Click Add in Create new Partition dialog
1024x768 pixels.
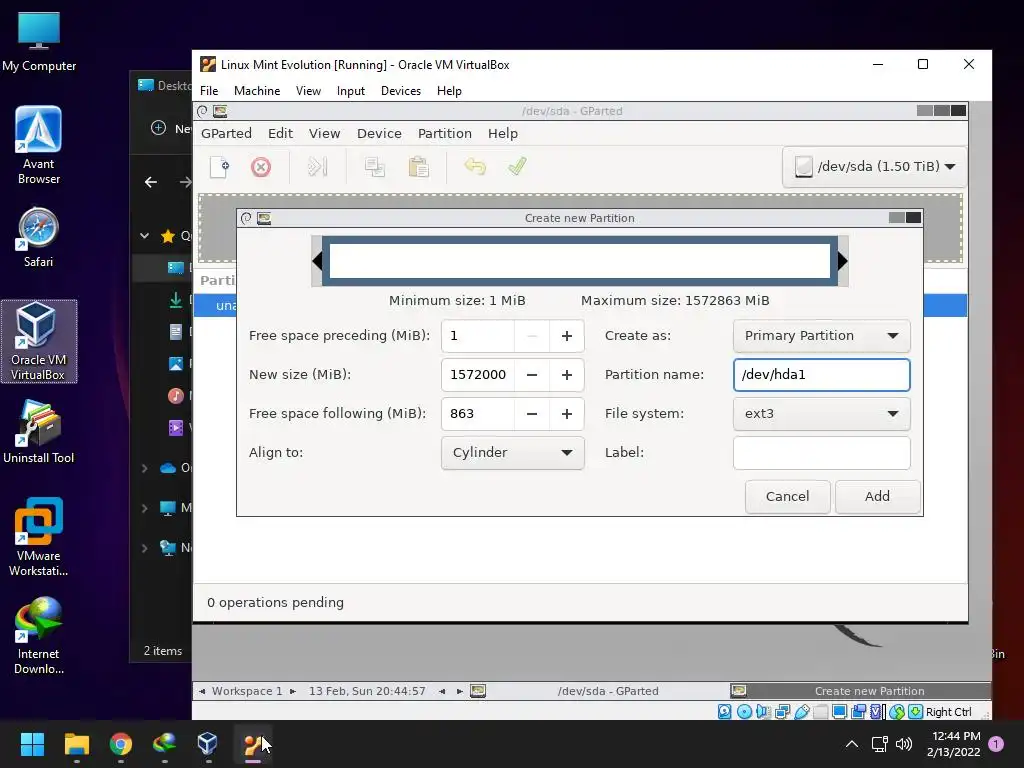pos(877,496)
